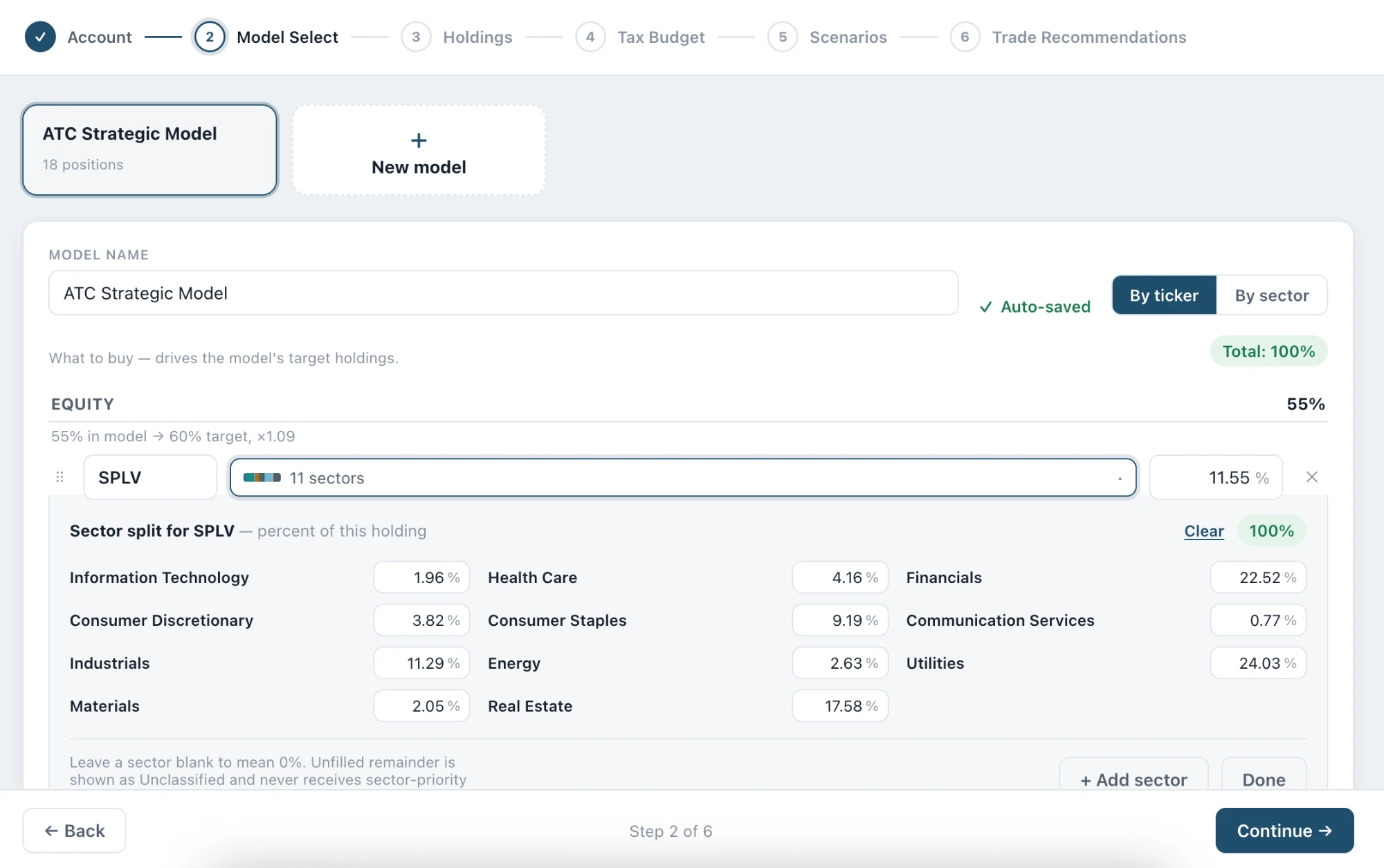Click the equity 55% total value
This screenshot has width=1384, height=868.
pyautogui.click(x=1305, y=404)
